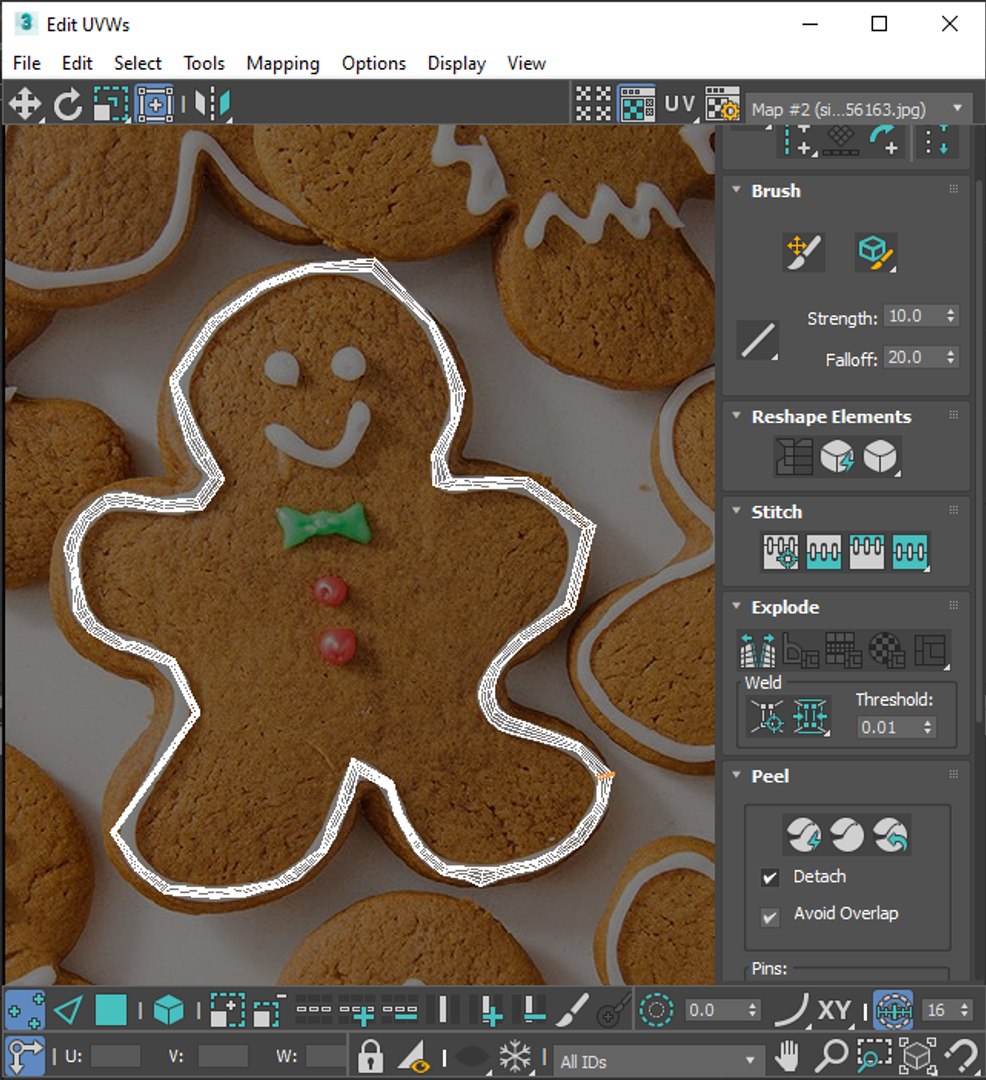Click the Paint Select brush icon
Viewport: 986px width, 1080px height.
tap(571, 1011)
